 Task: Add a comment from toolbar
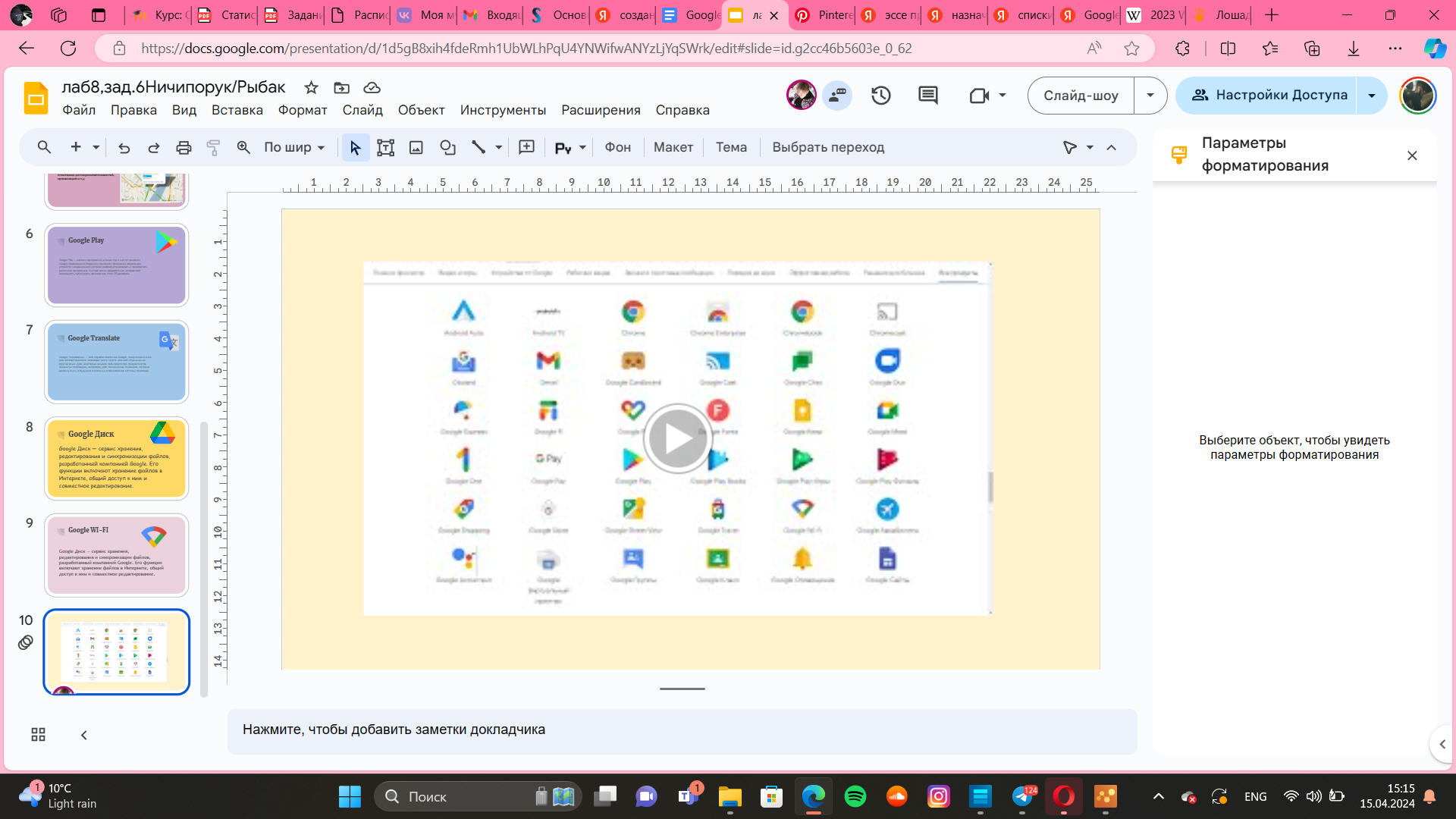point(526,147)
